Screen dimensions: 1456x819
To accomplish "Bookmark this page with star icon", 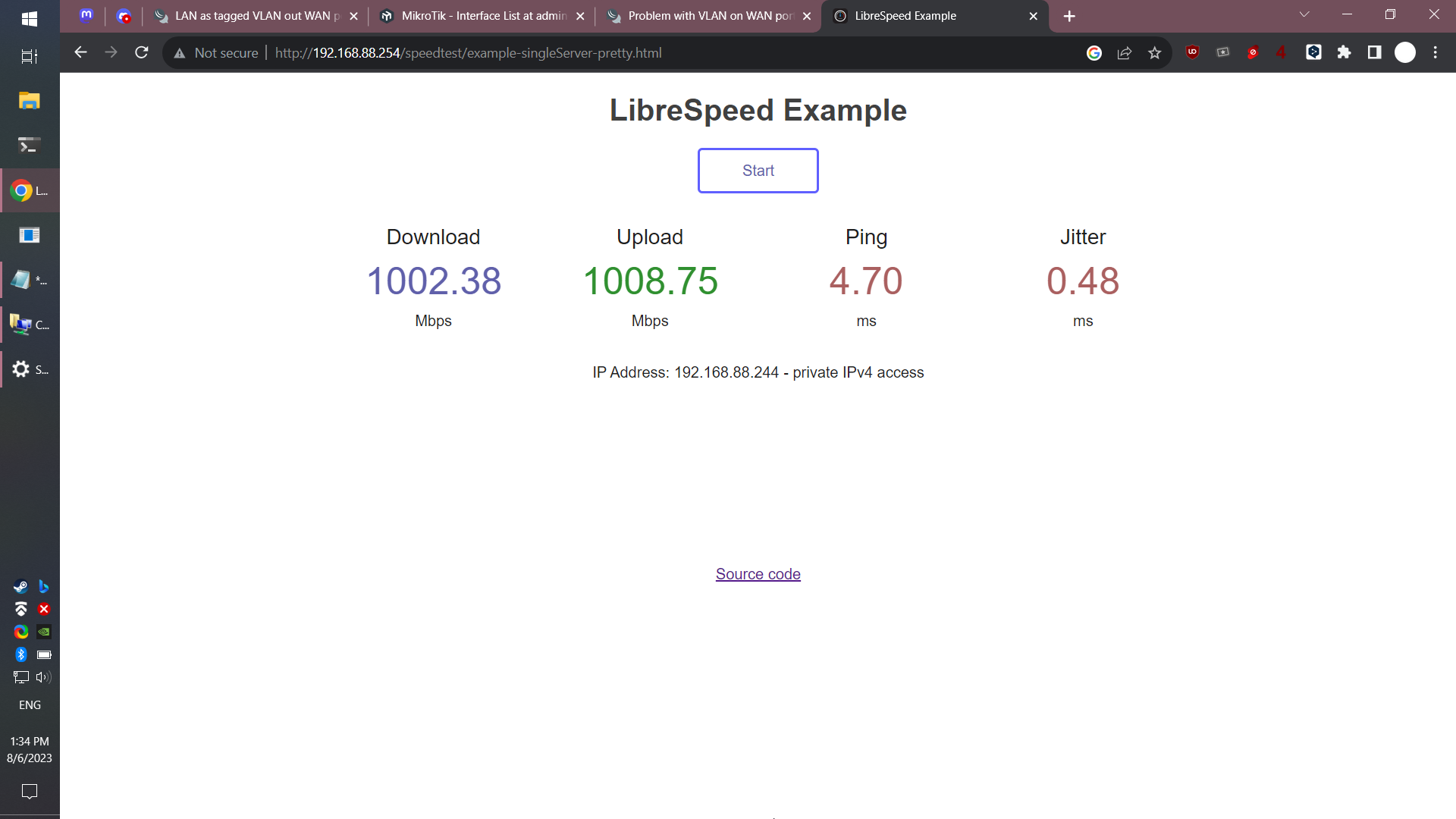I will (x=1154, y=52).
